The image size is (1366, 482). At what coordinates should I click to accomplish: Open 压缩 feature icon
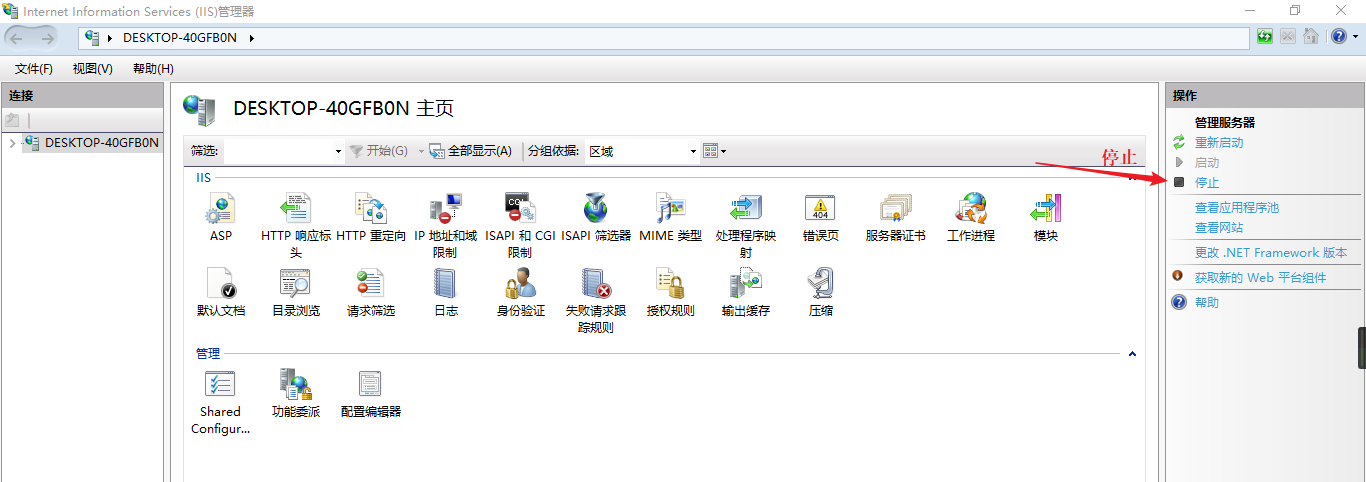(x=820, y=284)
